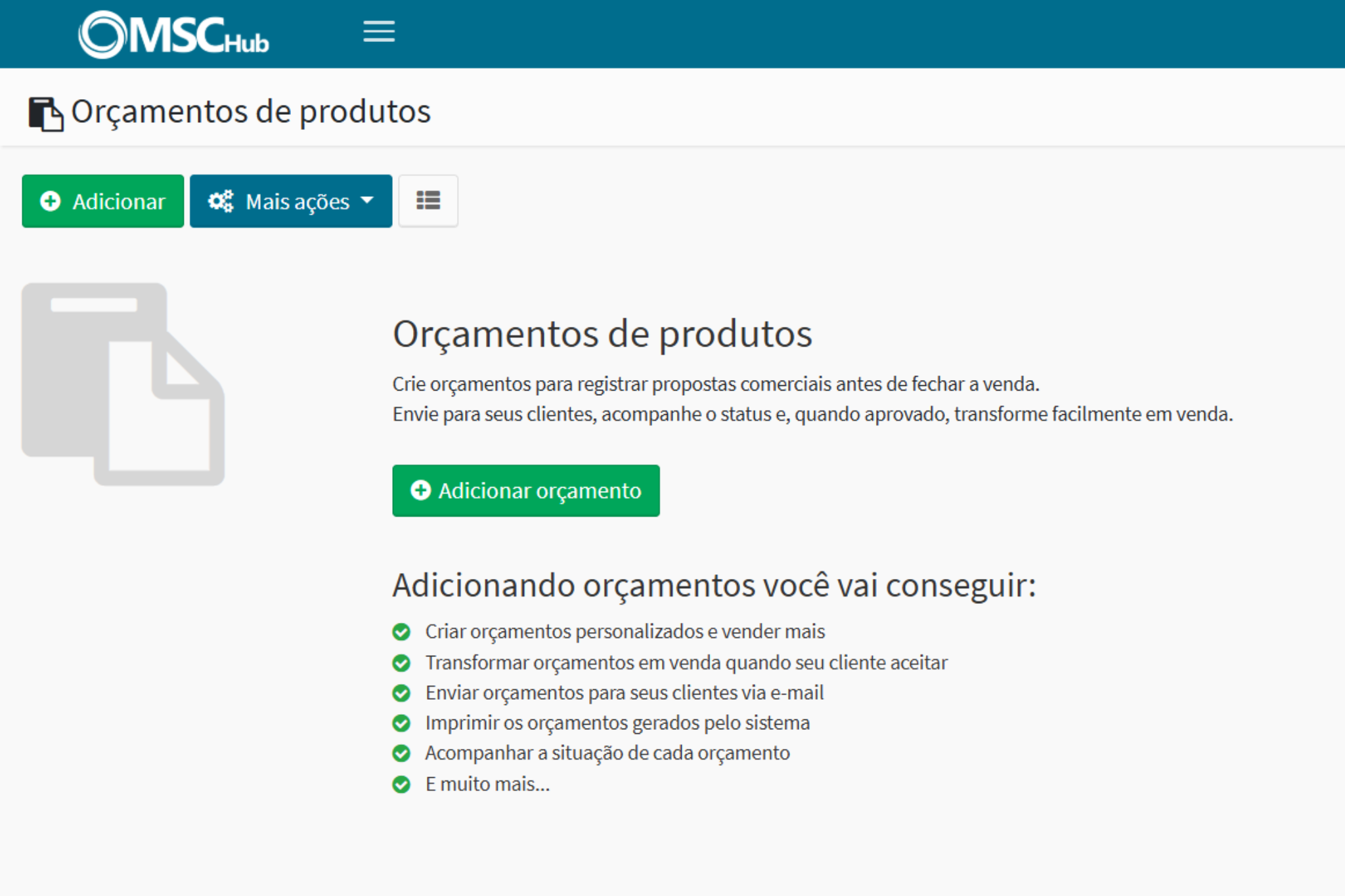Click the caret arrow on Mais ações
The image size is (1345, 896).
(x=367, y=201)
